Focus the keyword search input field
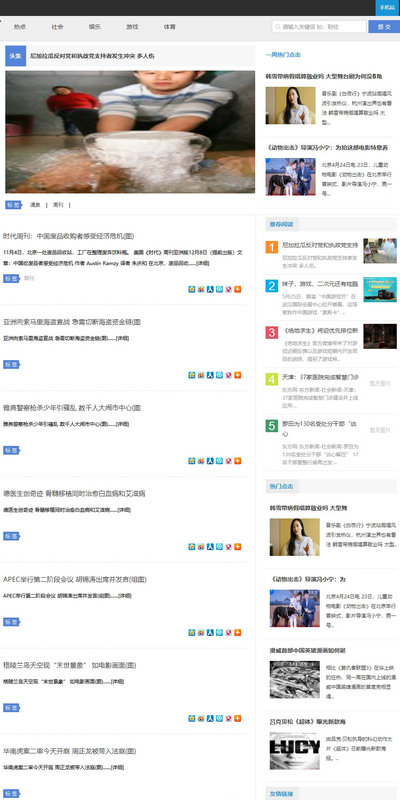This screenshot has width=400, height=800. click(x=319, y=27)
